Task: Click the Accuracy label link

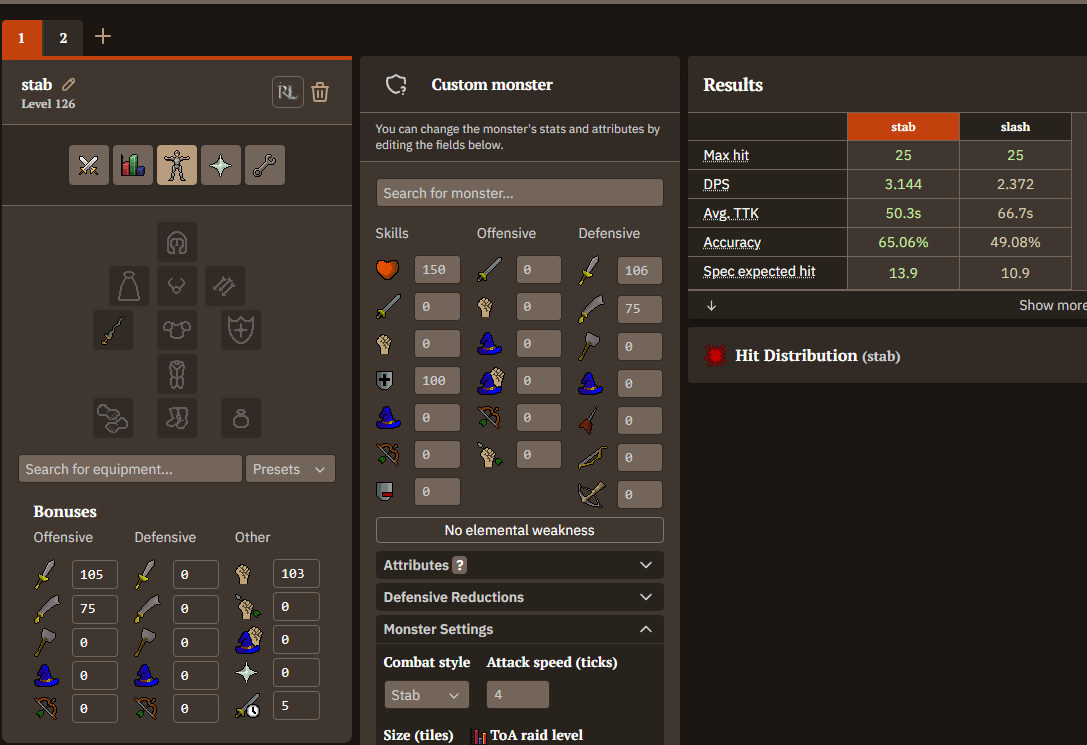Action: 732,243
